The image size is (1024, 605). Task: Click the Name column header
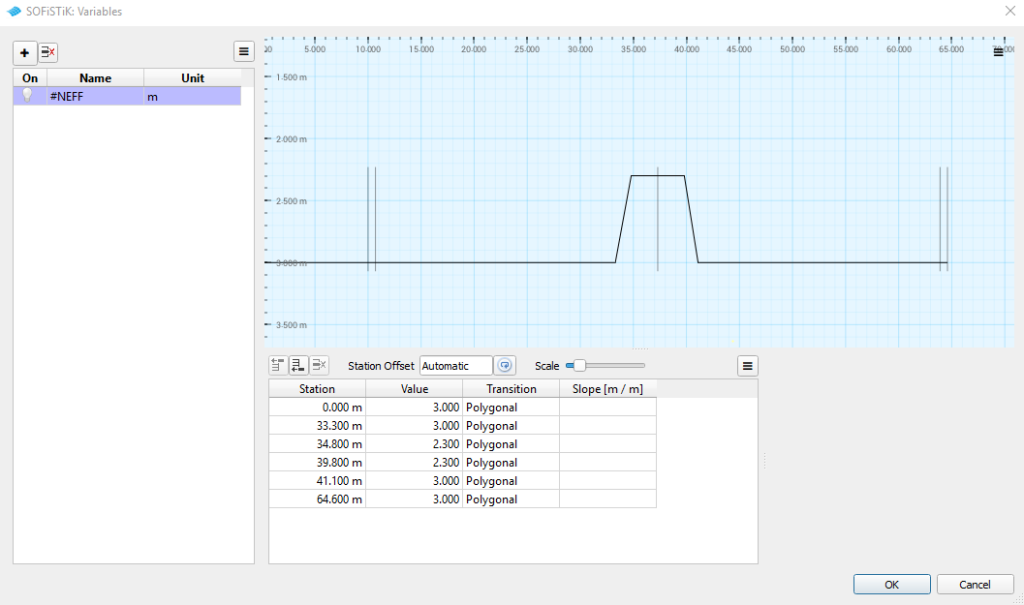point(95,78)
